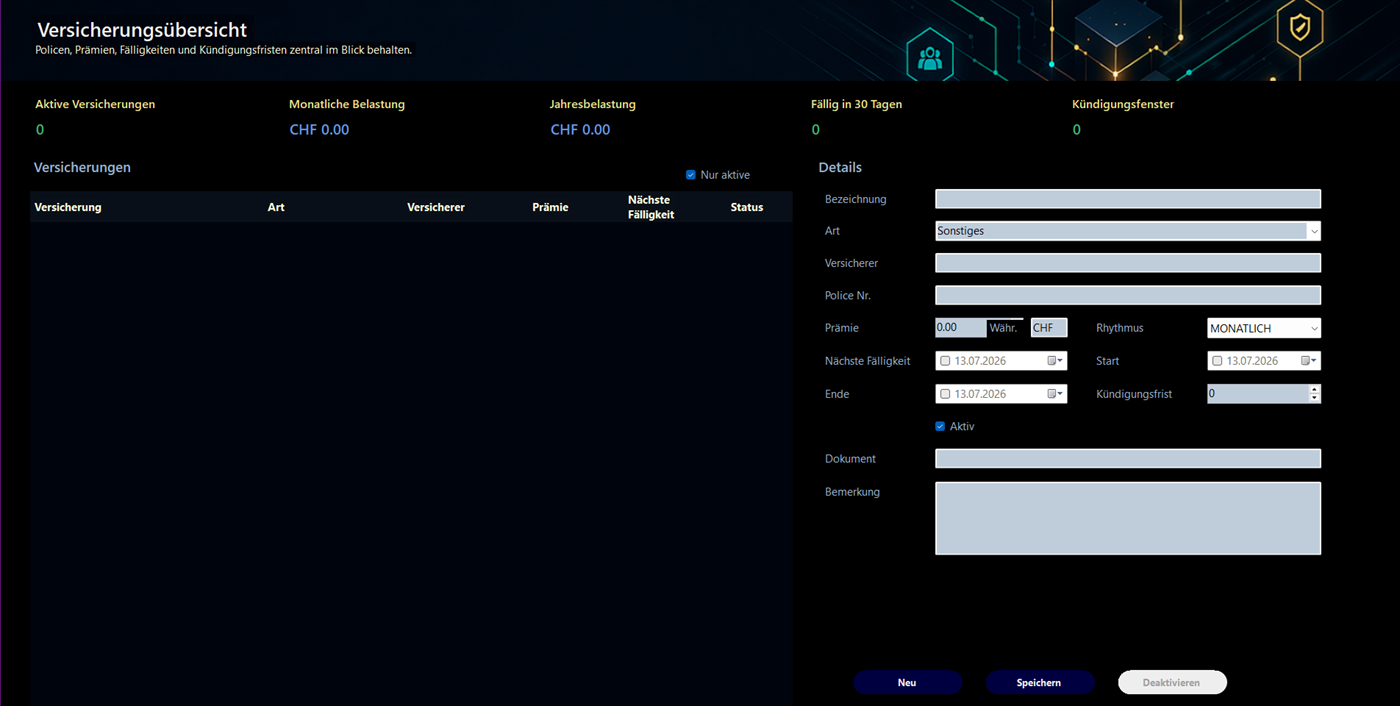Sort the table by the Versicherung column header
1400x706 pixels.
click(x=68, y=207)
